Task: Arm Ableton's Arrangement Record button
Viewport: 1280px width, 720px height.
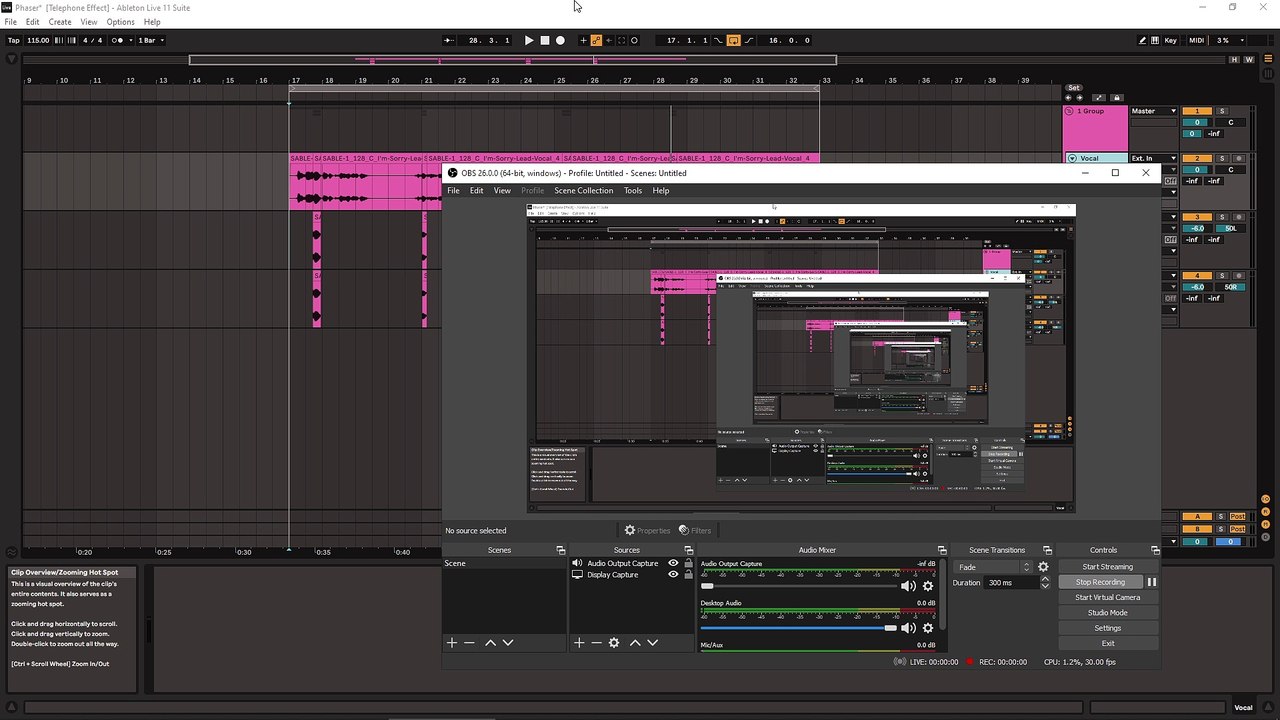Action: click(x=560, y=41)
